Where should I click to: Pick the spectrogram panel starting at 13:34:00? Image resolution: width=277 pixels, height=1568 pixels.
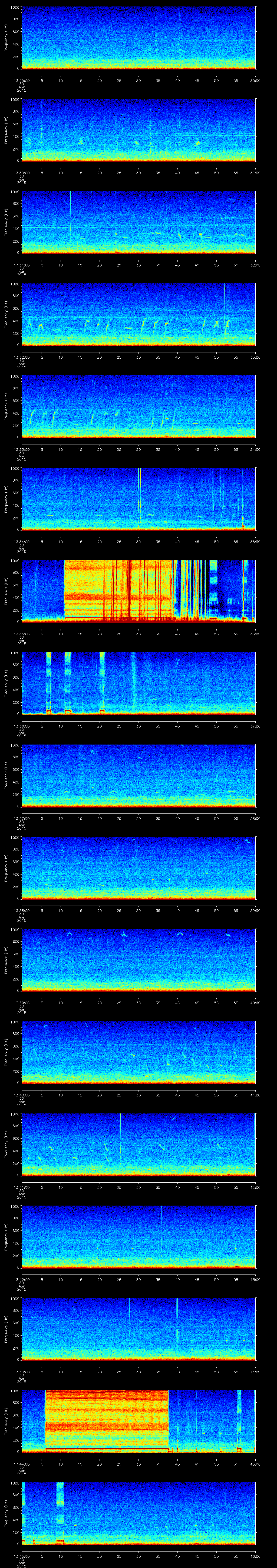click(x=138, y=499)
